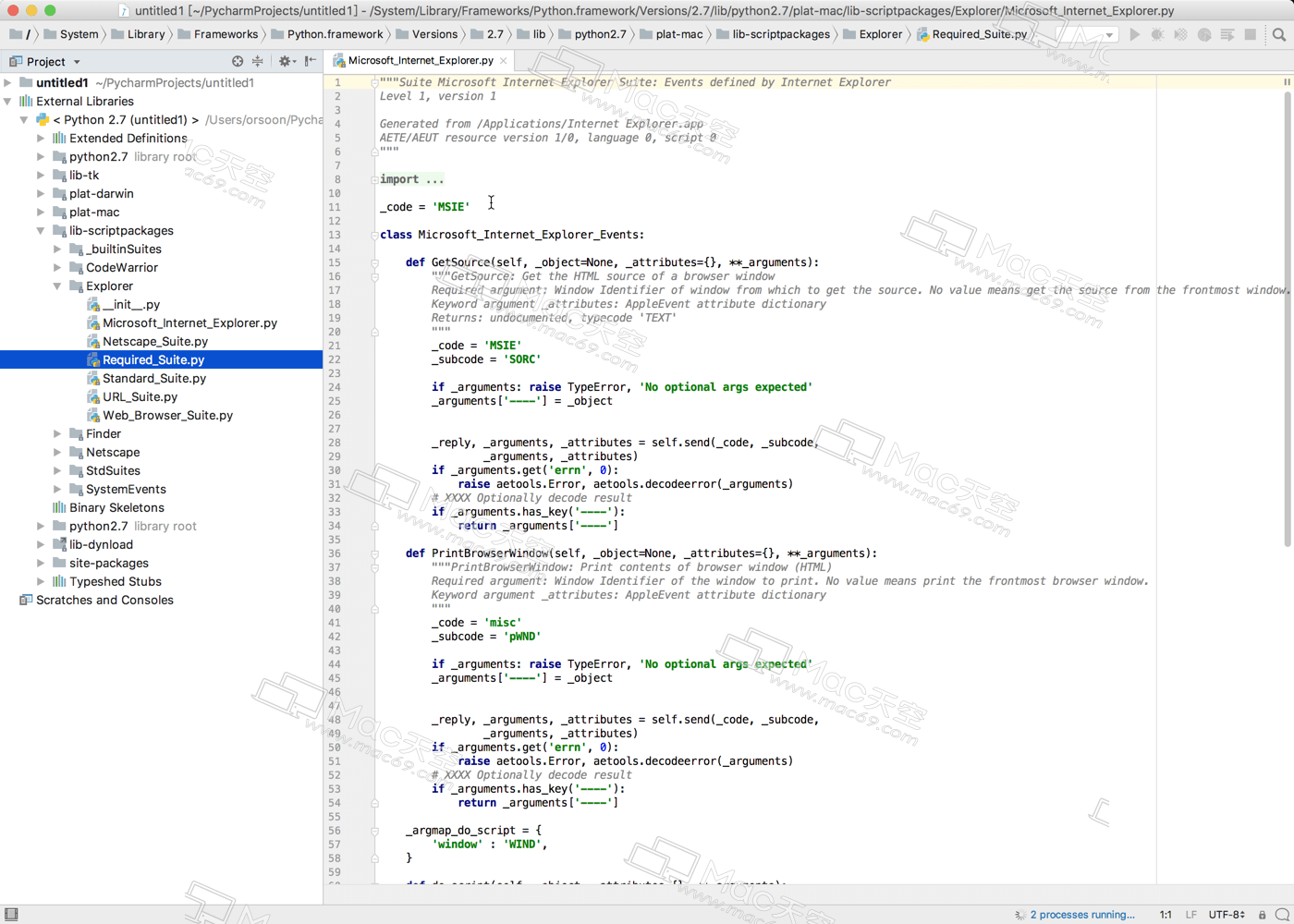Expand the plat-darwin folder
The width and height of the screenshot is (1294, 924).
[x=41, y=193]
